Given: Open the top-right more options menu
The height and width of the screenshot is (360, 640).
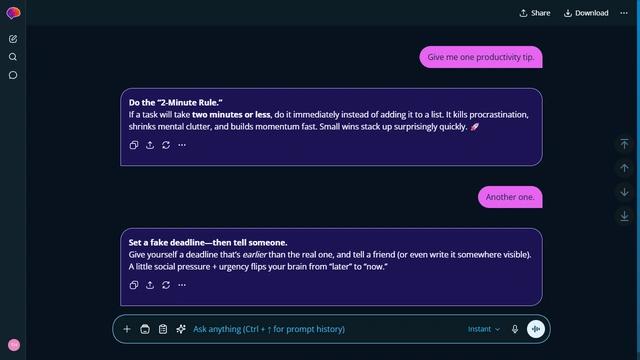Looking at the screenshot, I should (624, 13).
